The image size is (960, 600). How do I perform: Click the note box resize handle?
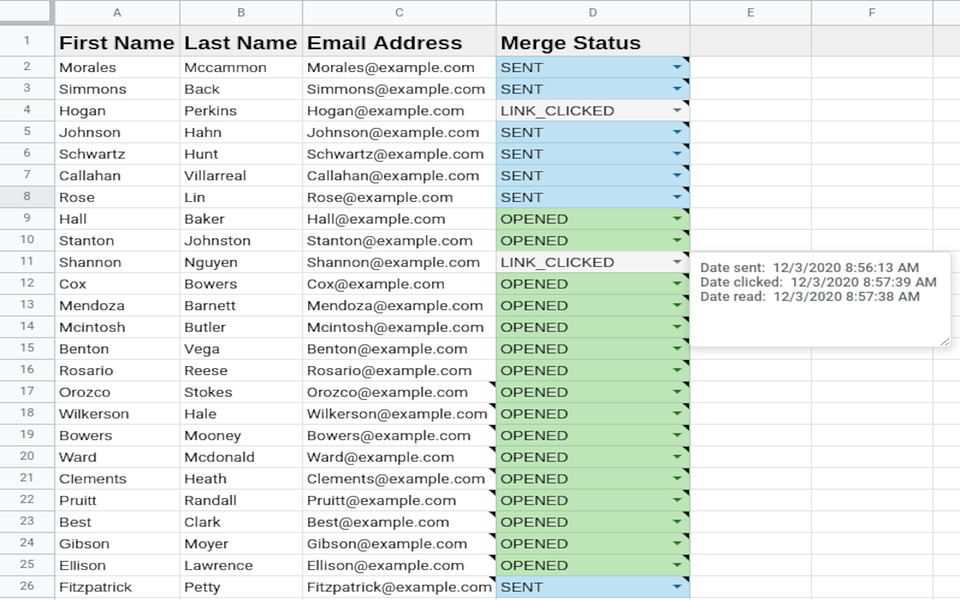945,342
